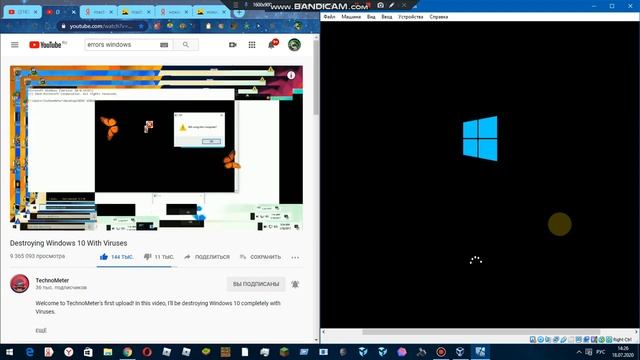This screenshot has height=360, width=640.
Task: Switch to the fourth browser tab with picture icon
Action: (x=136, y=12)
